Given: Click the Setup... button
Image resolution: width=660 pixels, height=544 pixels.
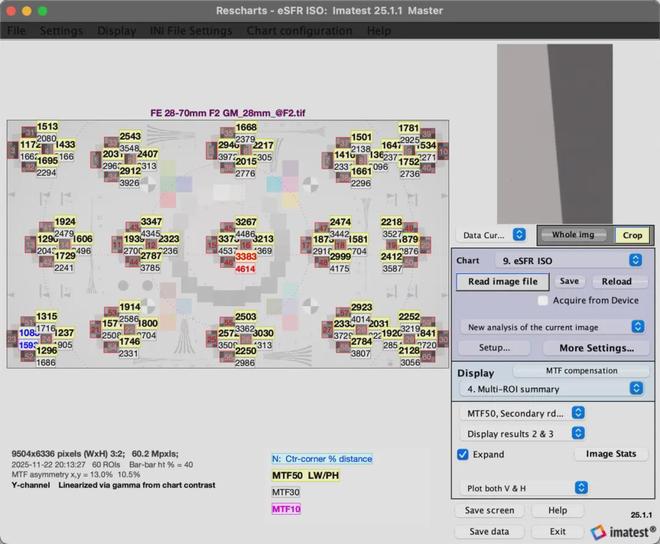Looking at the screenshot, I should tap(494, 348).
